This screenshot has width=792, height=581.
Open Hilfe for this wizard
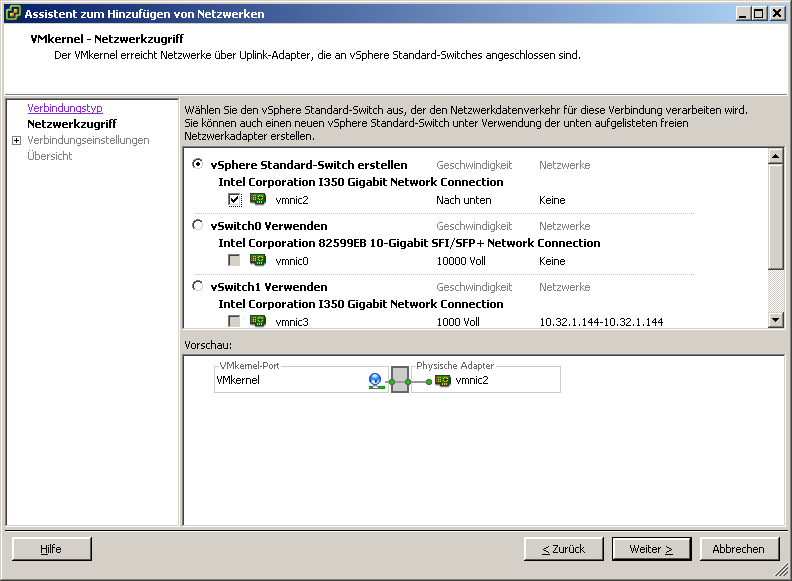point(51,549)
